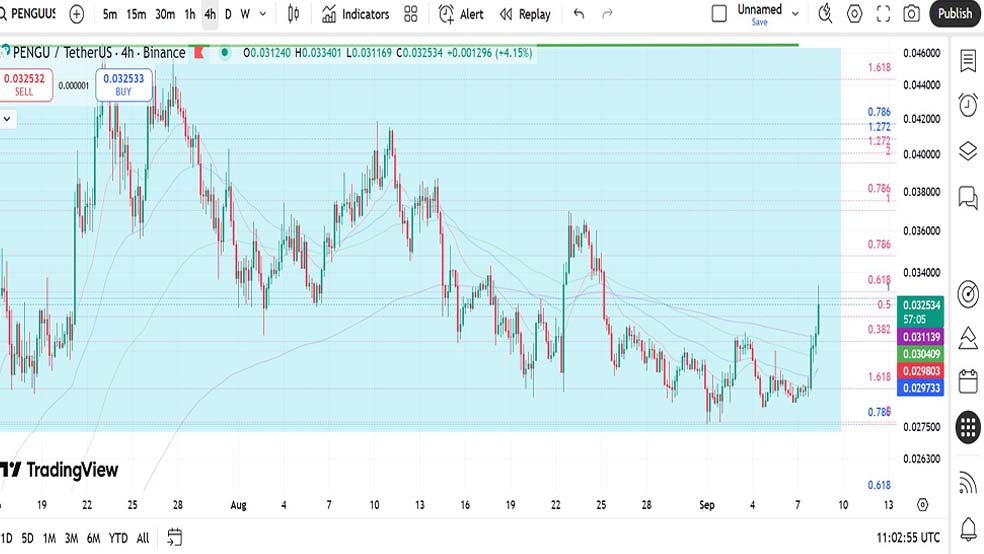The height and width of the screenshot is (554, 984).
Task: Open the indicator templates grid icon
Action: tap(410, 14)
